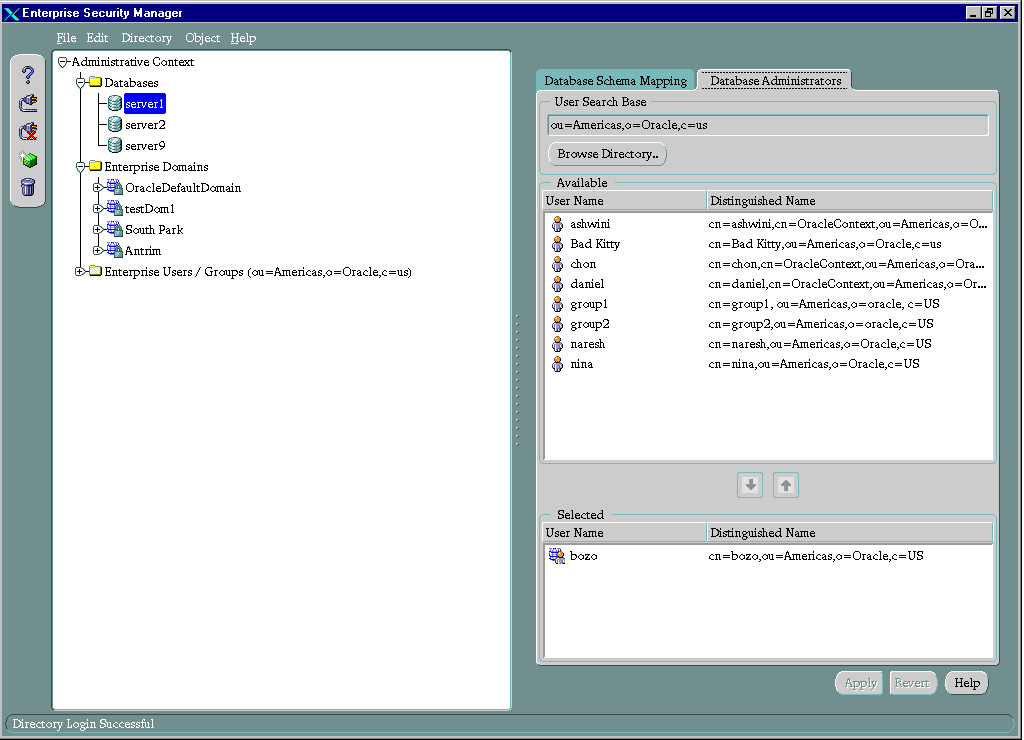Click the trash can delete icon

point(28,186)
